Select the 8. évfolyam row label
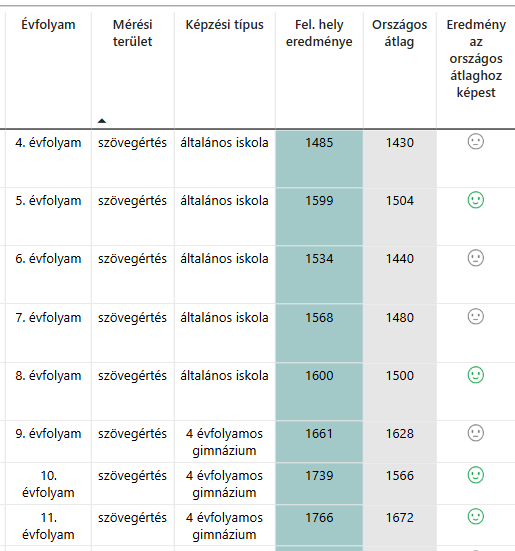The height and width of the screenshot is (551, 515). point(48,376)
